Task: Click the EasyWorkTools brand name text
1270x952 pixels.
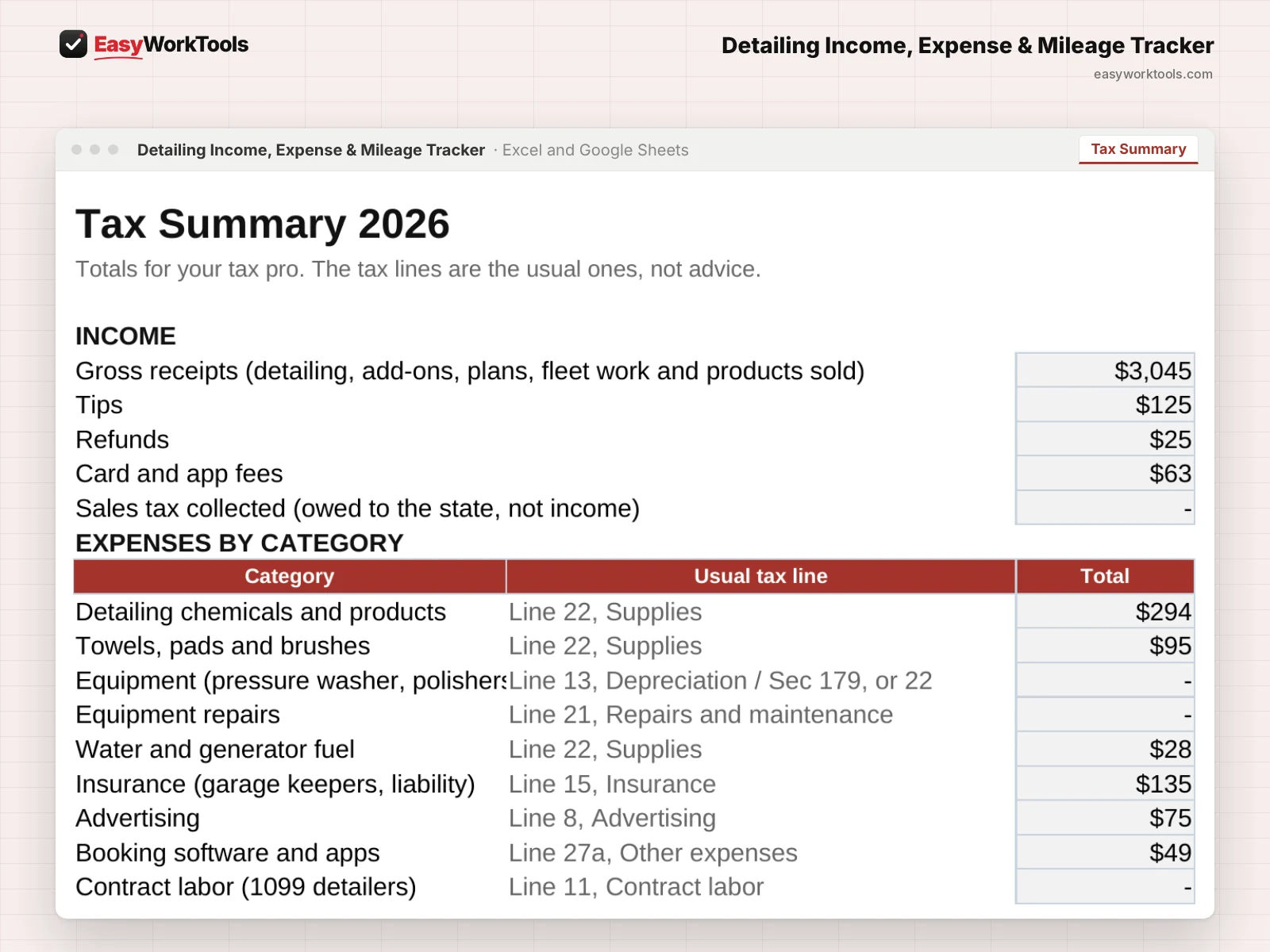Action: [171, 44]
